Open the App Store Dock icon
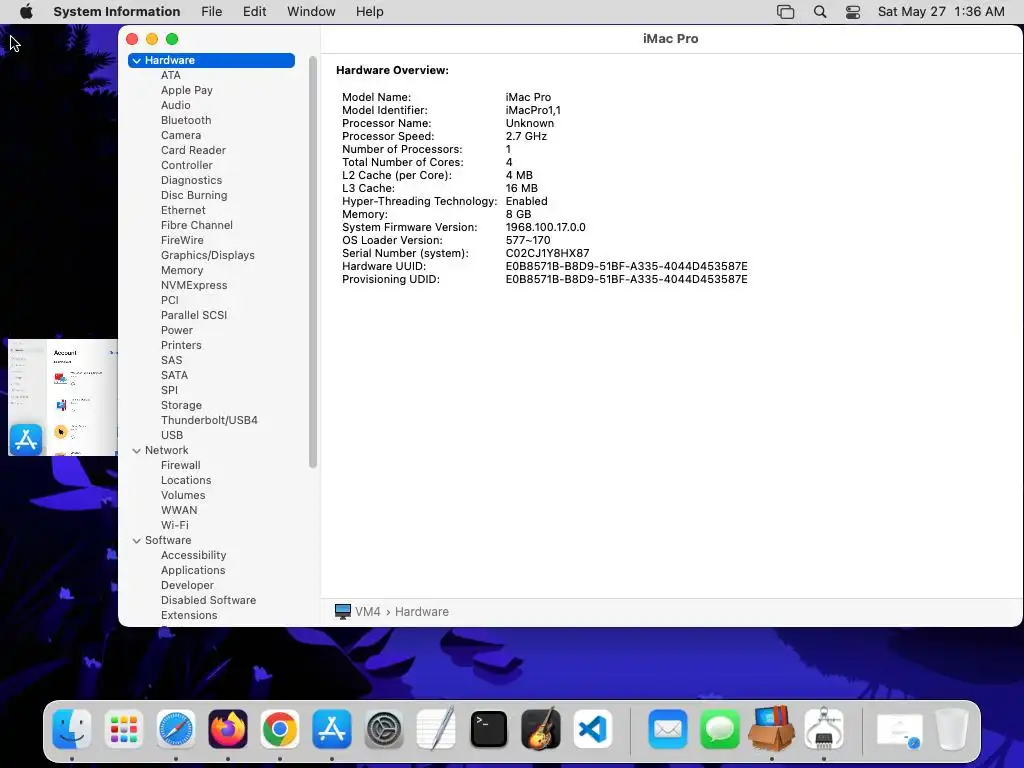This screenshot has height=768, width=1024. (332, 729)
